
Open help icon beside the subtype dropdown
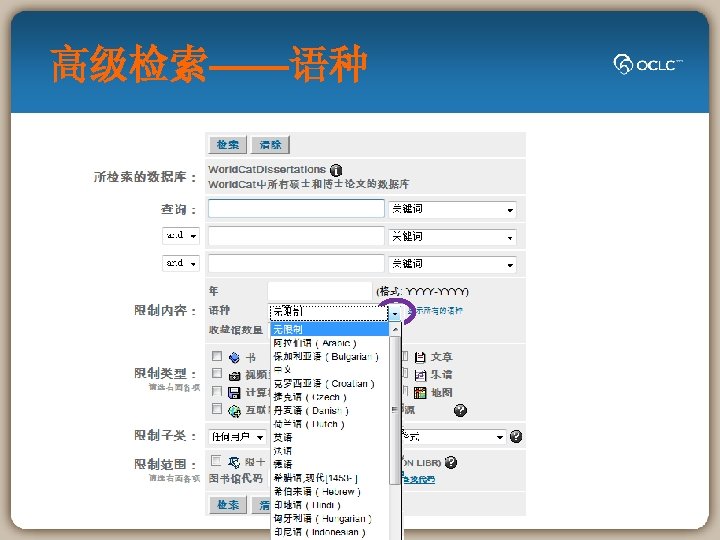point(516,436)
